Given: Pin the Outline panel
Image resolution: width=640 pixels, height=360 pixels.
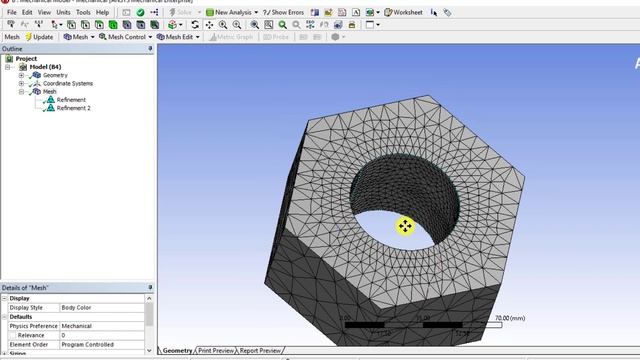Looking at the screenshot, I should coord(150,49).
